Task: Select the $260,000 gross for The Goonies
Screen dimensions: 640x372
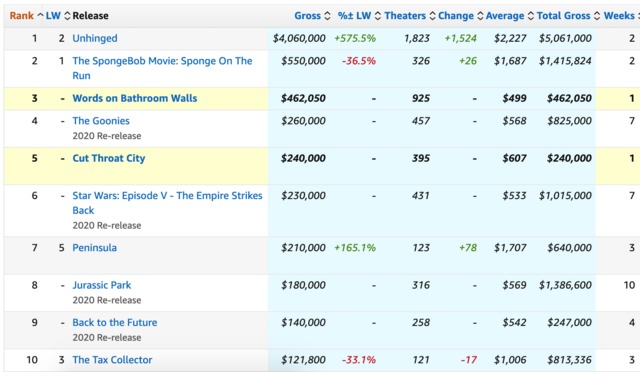Action: pos(303,121)
